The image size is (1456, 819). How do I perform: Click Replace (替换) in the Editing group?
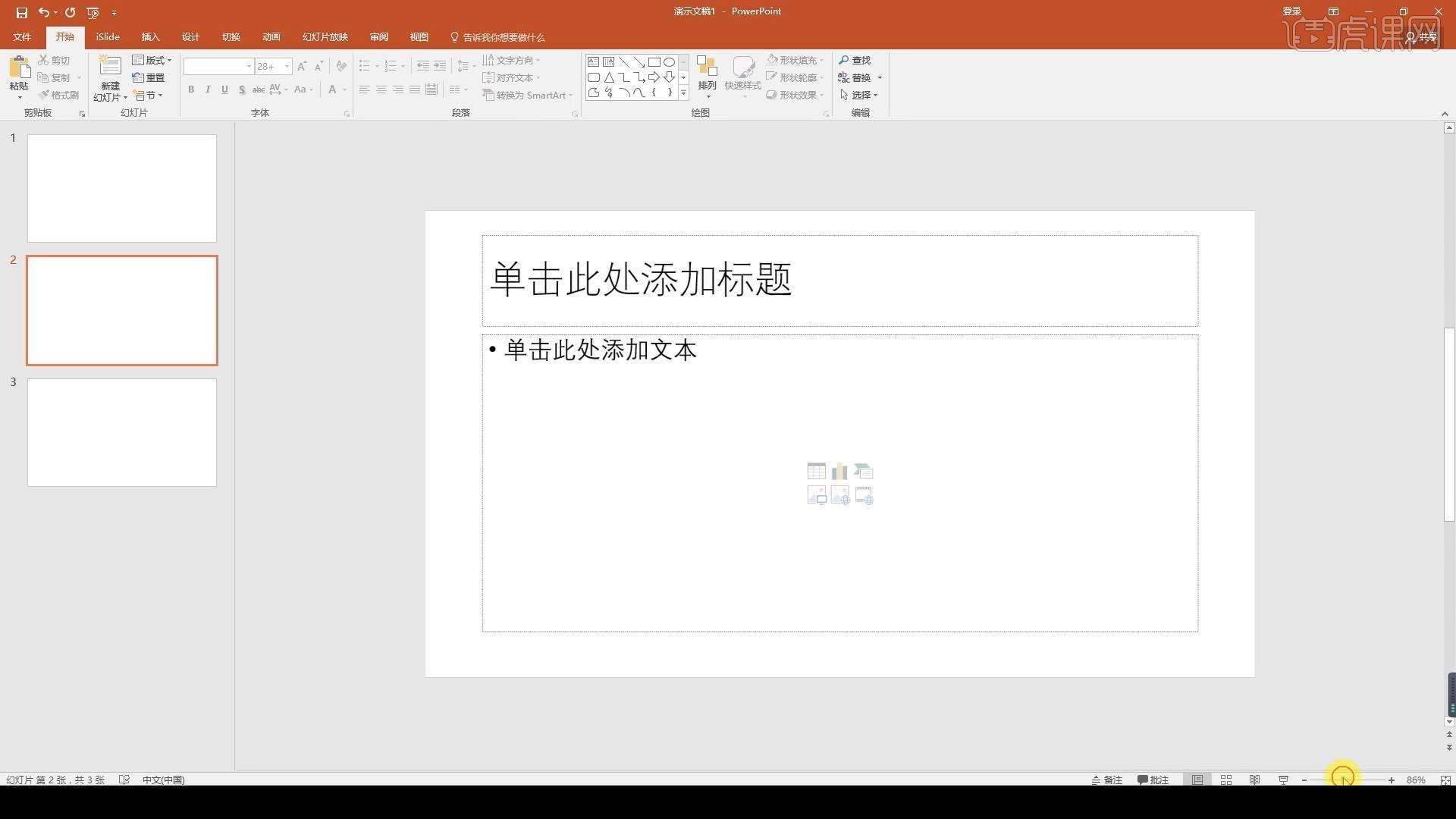point(861,77)
